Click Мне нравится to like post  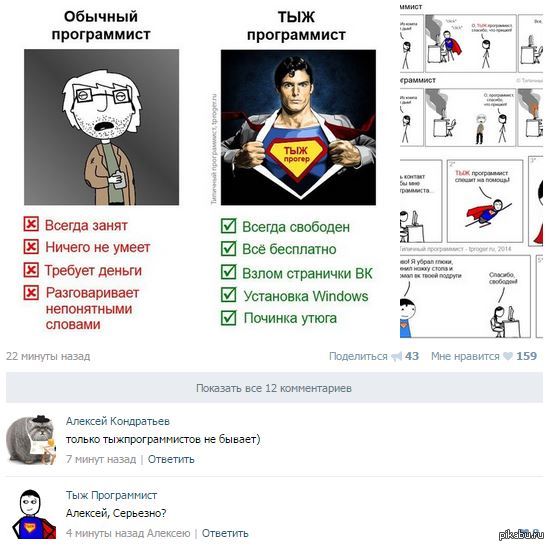pos(465,356)
